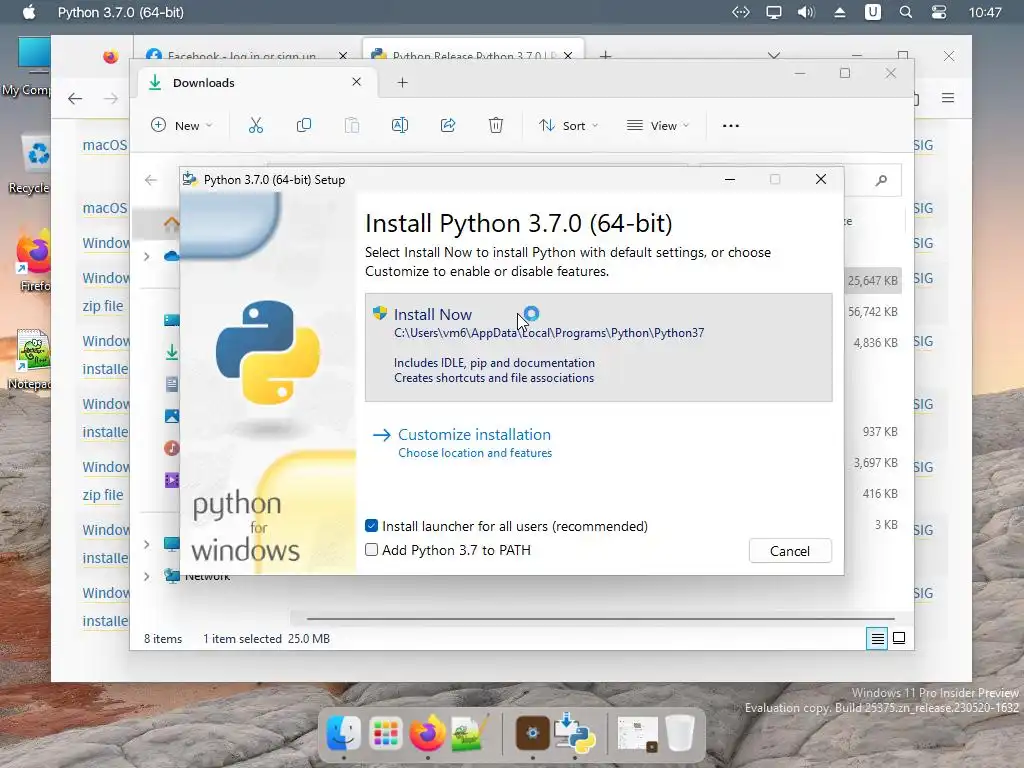This screenshot has height=768, width=1024.
Task: Open See more ellipsis menu
Action: tap(731, 125)
